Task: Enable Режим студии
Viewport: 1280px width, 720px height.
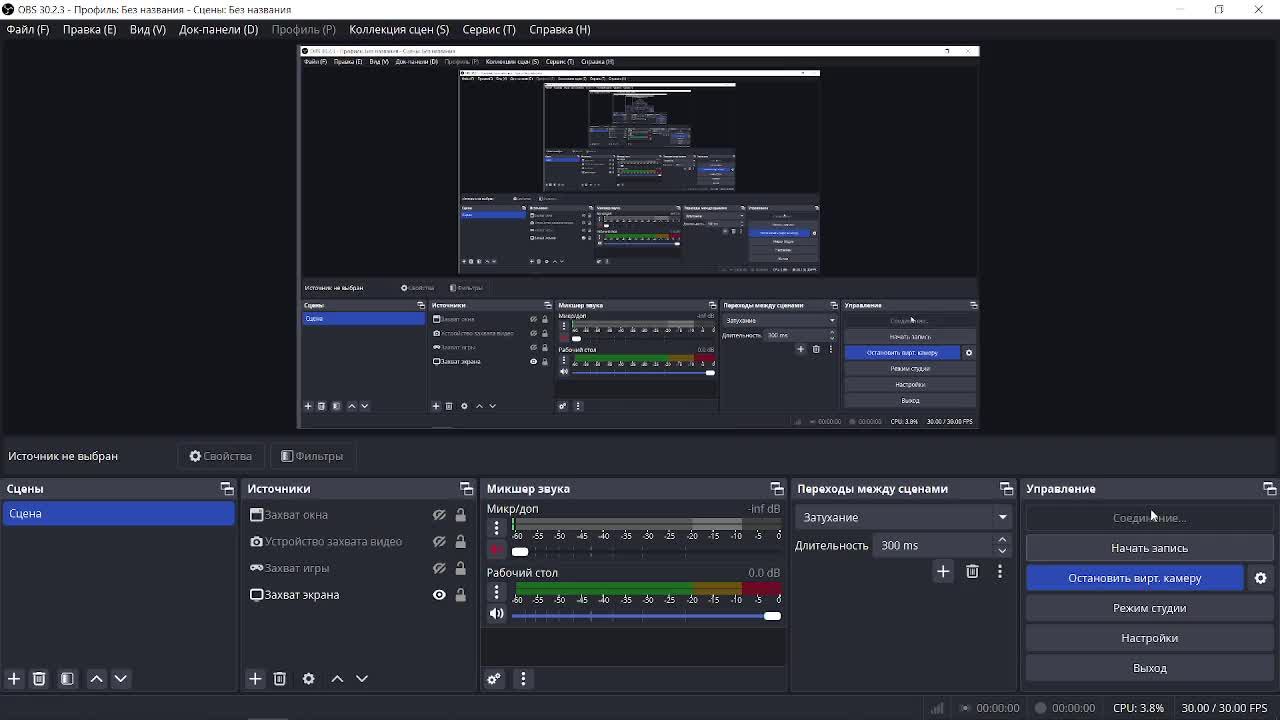Action: (1150, 608)
